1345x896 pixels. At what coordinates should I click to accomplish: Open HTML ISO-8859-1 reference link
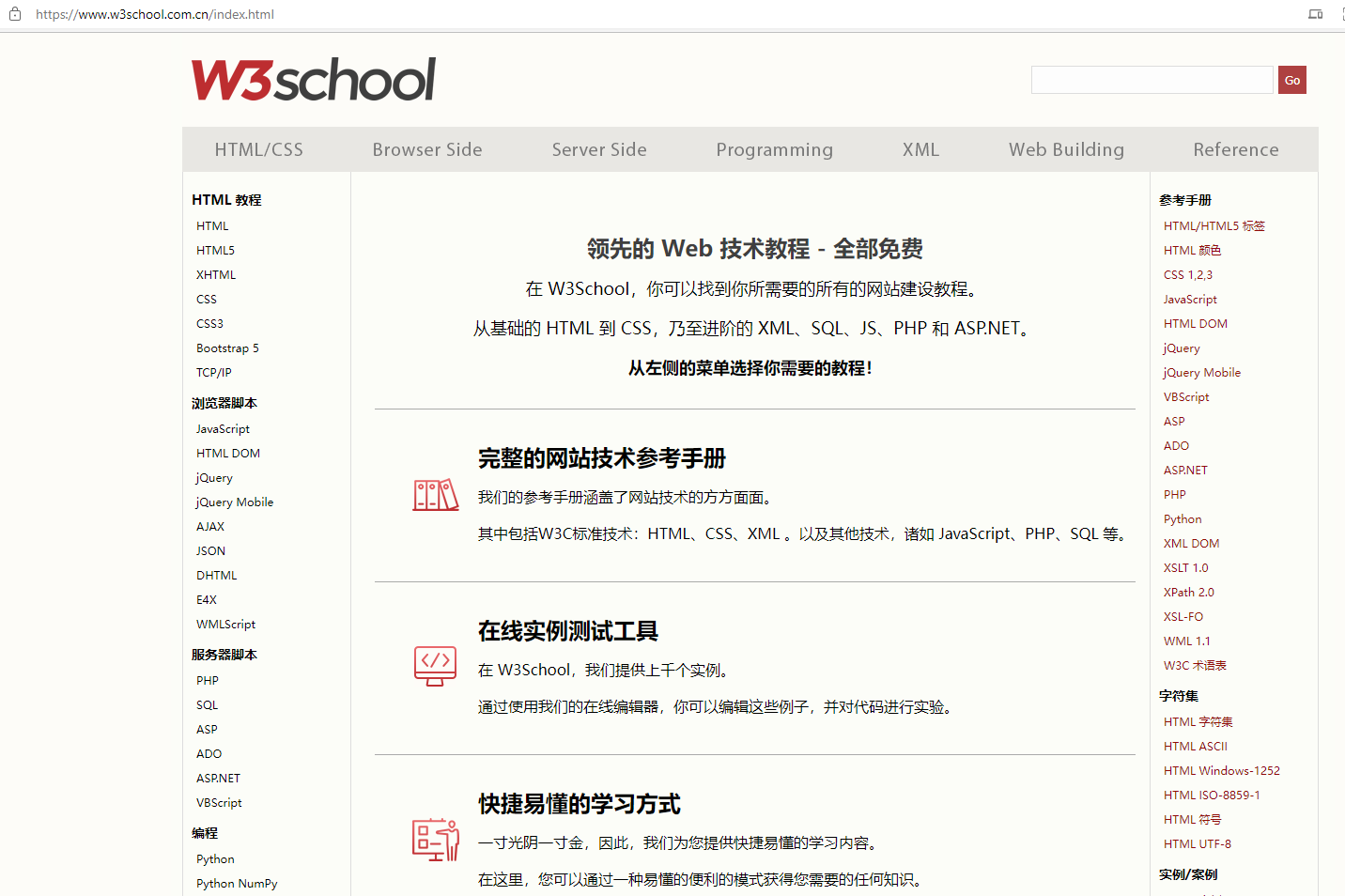coord(1212,795)
